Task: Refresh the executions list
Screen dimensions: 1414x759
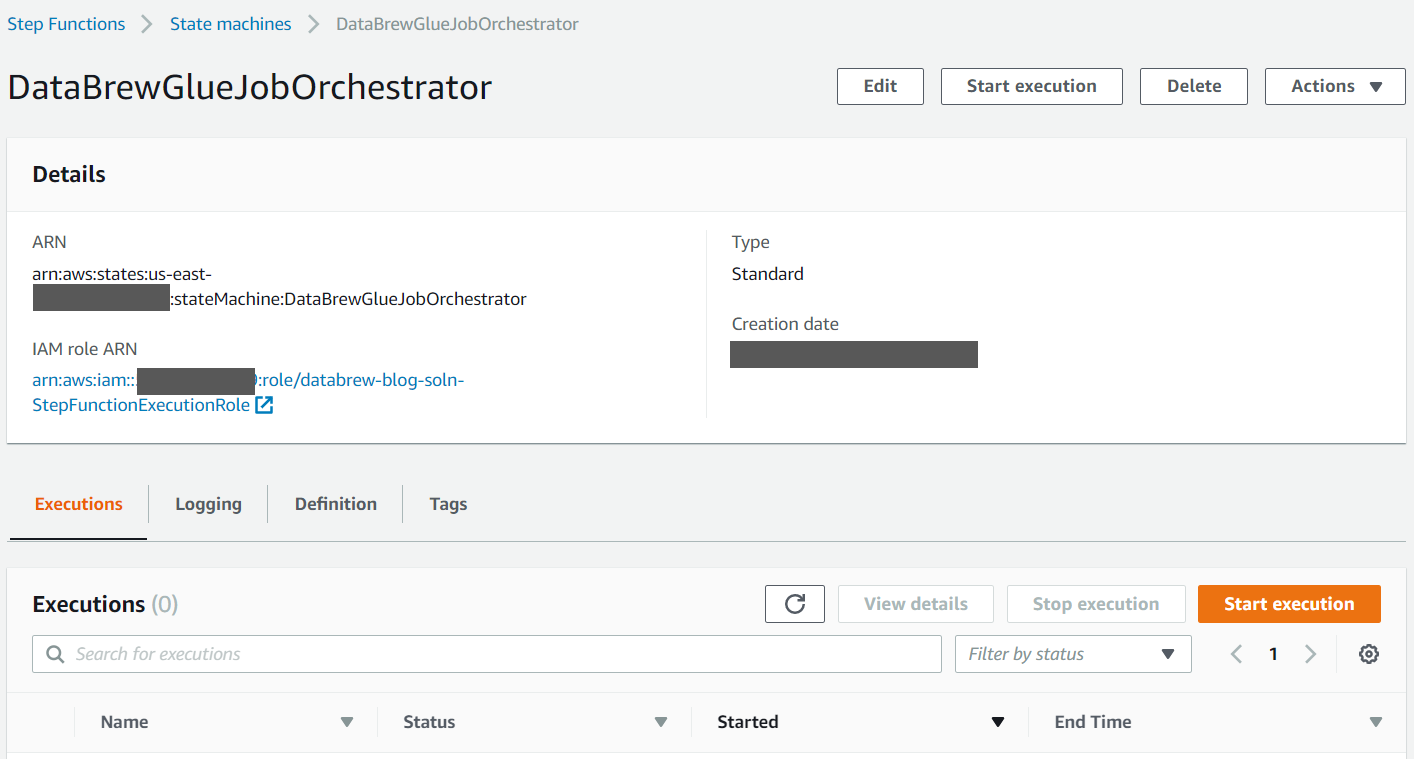Action: coord(795,604)
